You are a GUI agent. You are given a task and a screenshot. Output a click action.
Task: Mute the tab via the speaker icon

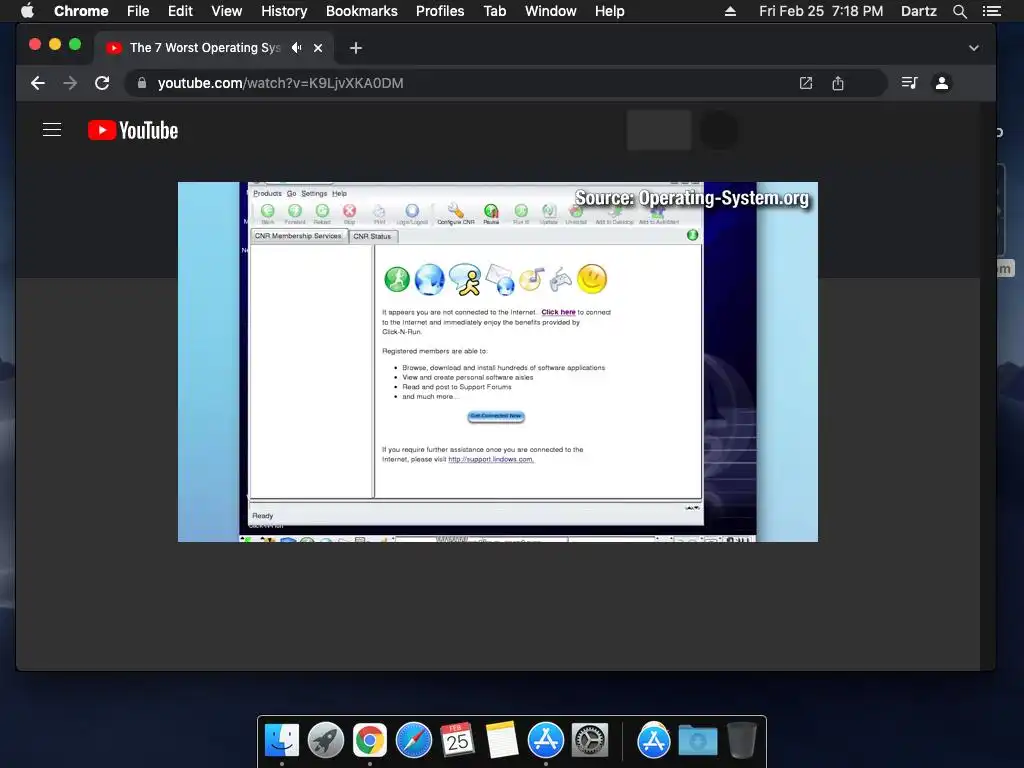296,48
